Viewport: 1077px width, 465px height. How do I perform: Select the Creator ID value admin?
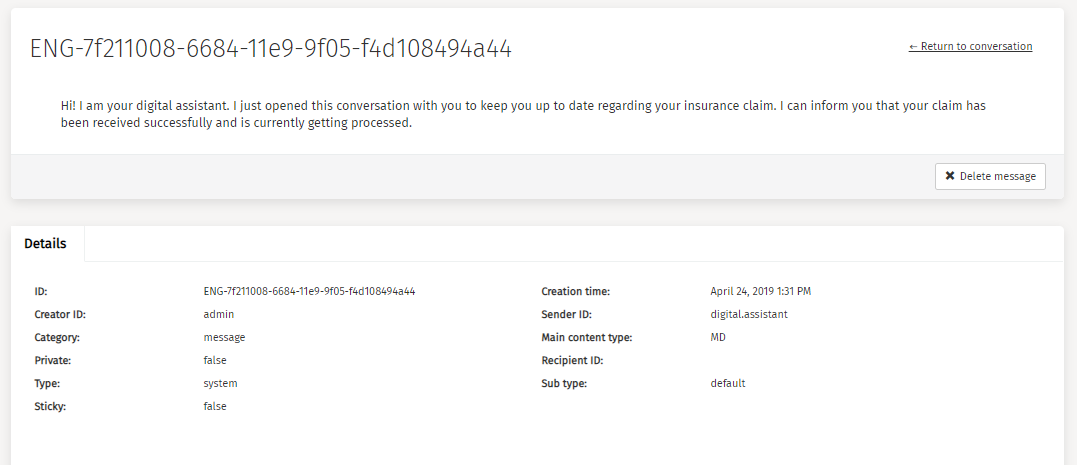point(219,315)
